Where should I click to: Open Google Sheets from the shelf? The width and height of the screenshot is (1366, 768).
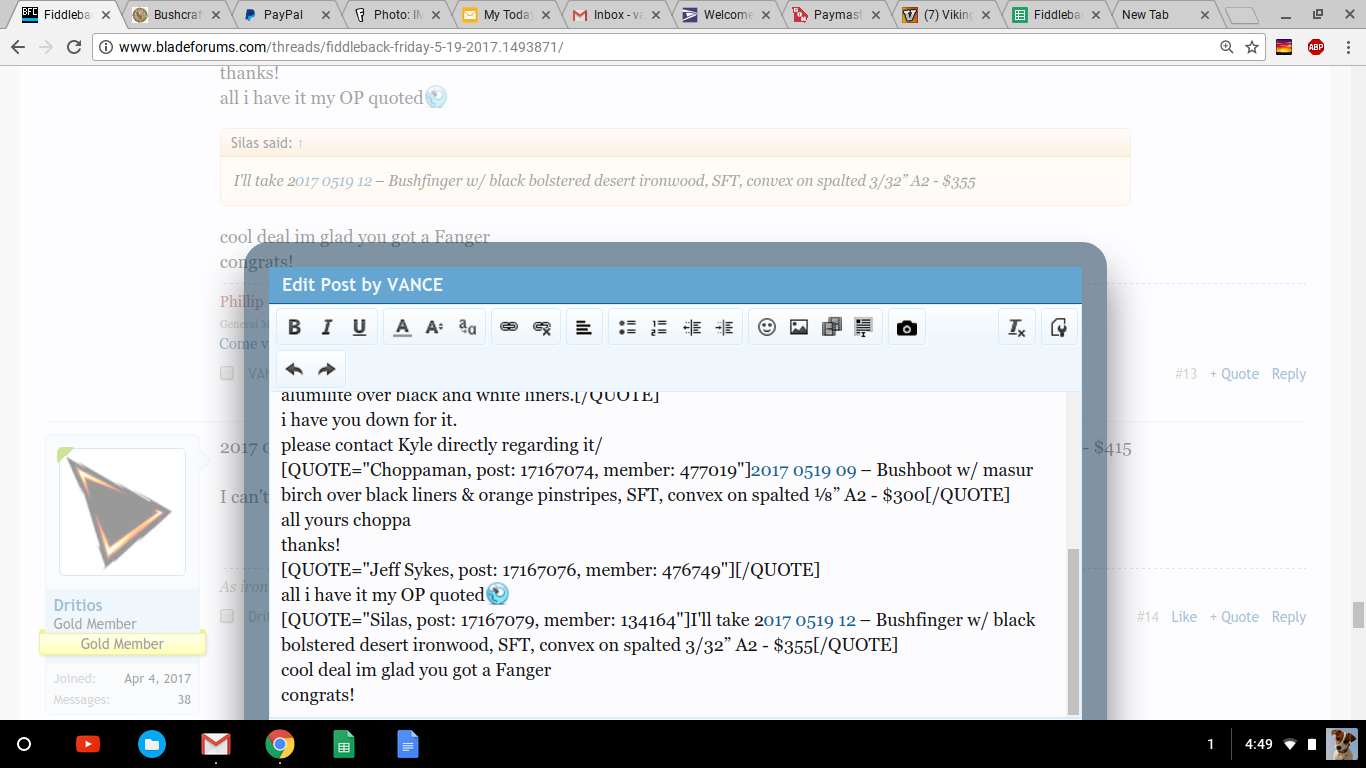(x=343, y=744)
